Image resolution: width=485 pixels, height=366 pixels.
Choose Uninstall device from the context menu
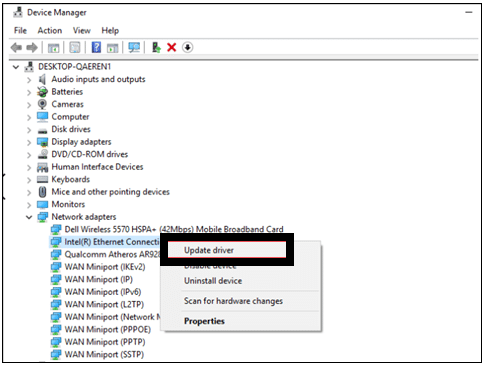coord(241,281)
